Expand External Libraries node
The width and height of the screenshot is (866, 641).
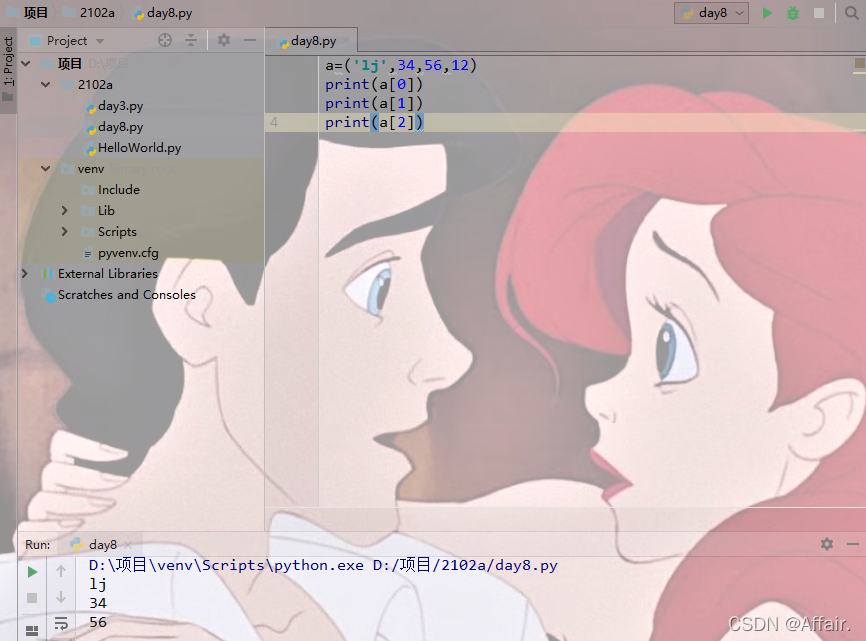tap(24, 273)
